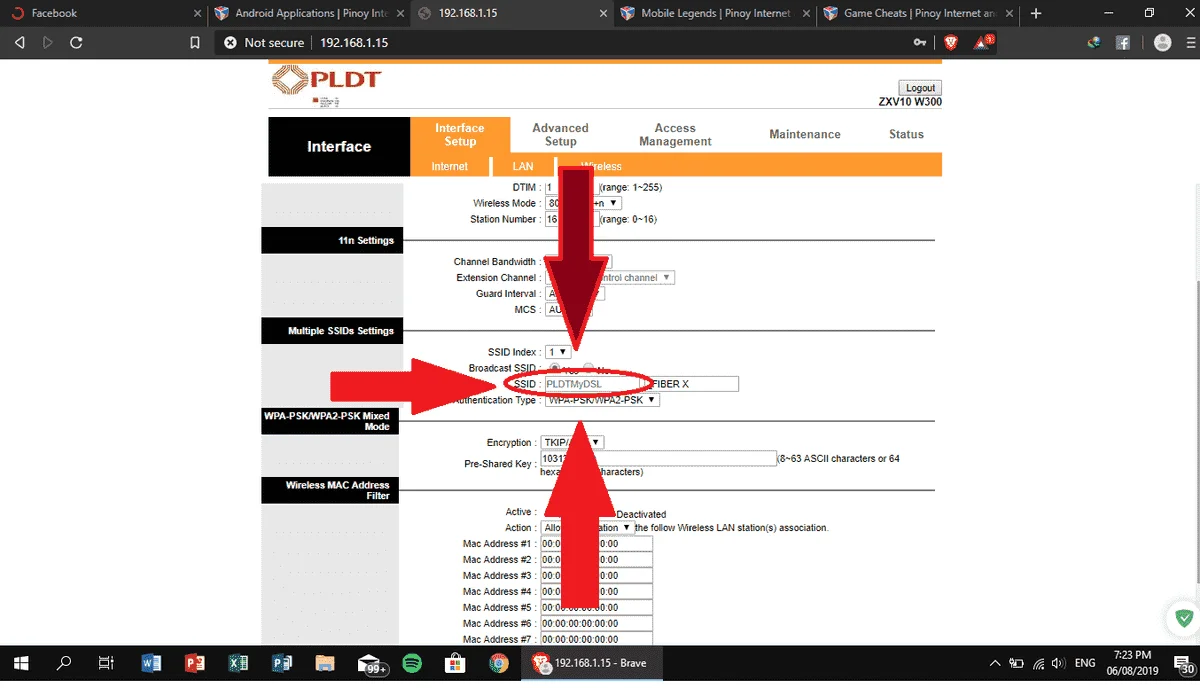Open the browser profile avatar
1200x688 pixels.
(x=1162, y=43)
